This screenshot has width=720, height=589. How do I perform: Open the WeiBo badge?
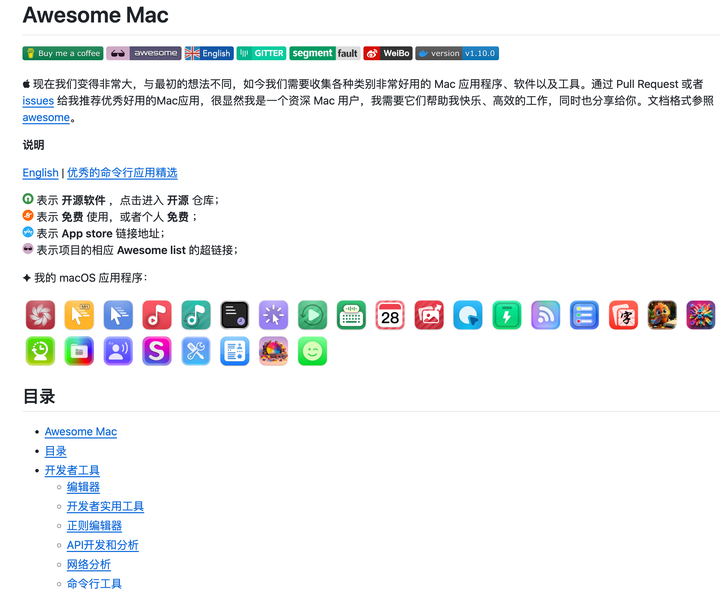(388, 53)
